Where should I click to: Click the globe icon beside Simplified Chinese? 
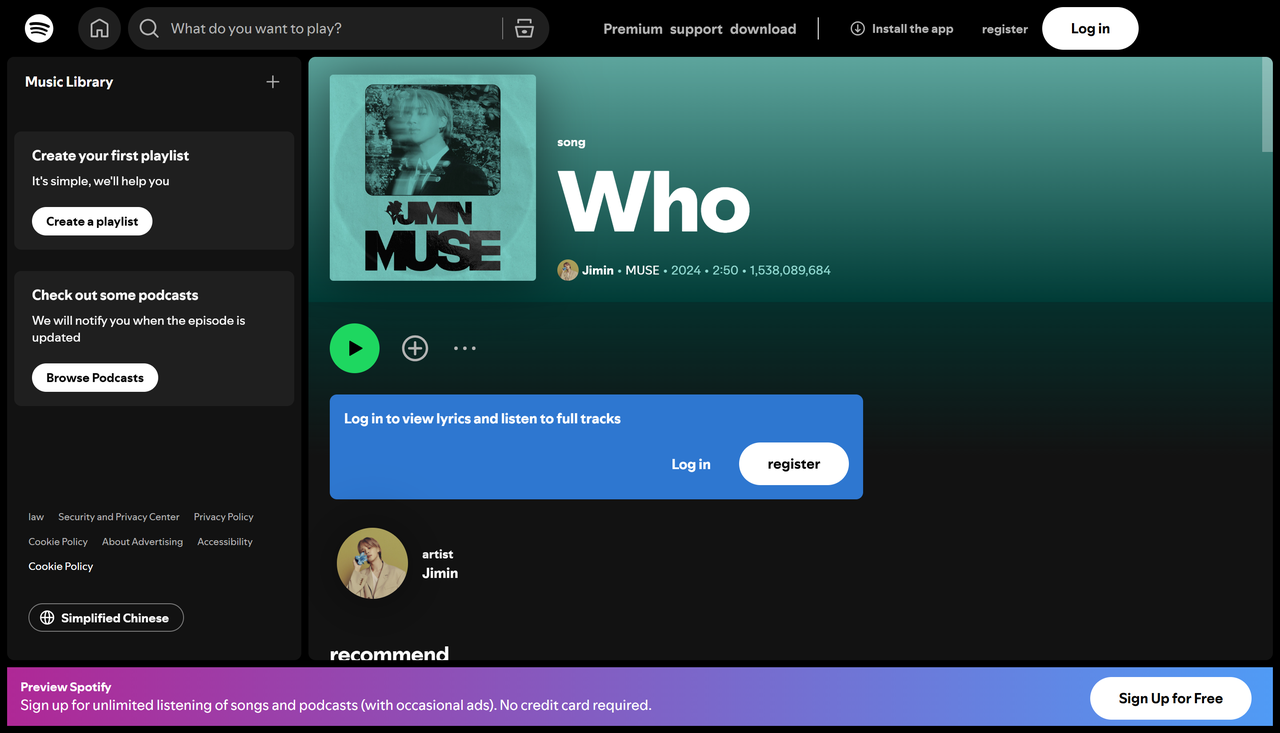(47, 617)
